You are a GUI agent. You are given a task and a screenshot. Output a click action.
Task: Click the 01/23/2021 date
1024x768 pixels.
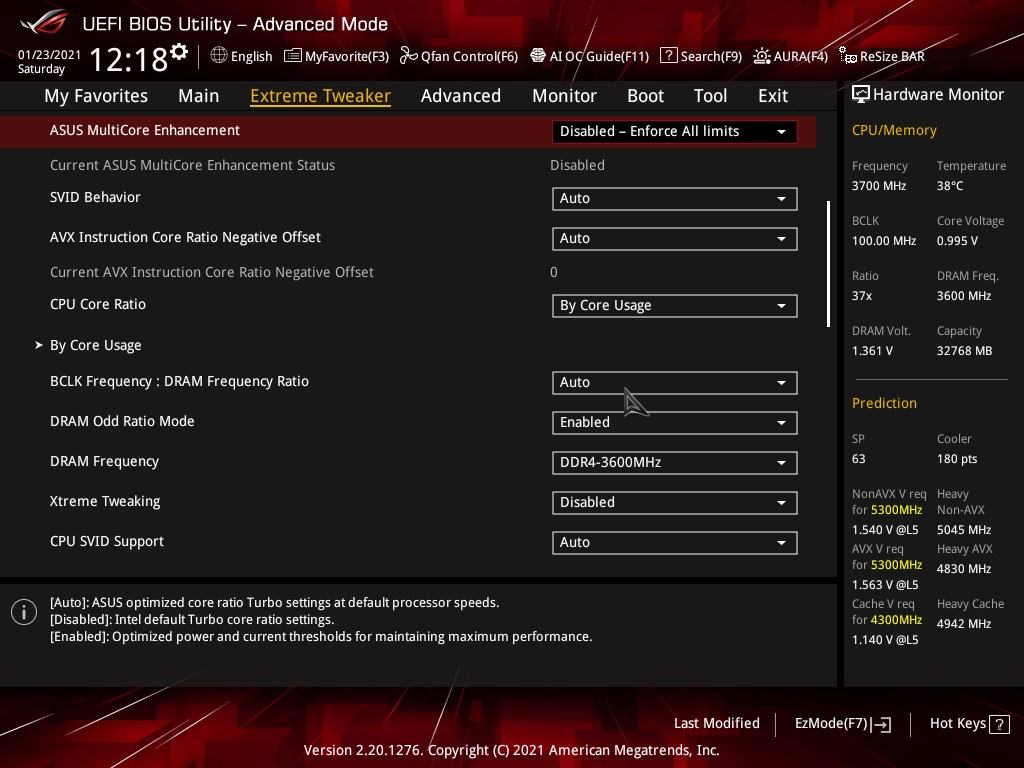[x=49, y=54]
